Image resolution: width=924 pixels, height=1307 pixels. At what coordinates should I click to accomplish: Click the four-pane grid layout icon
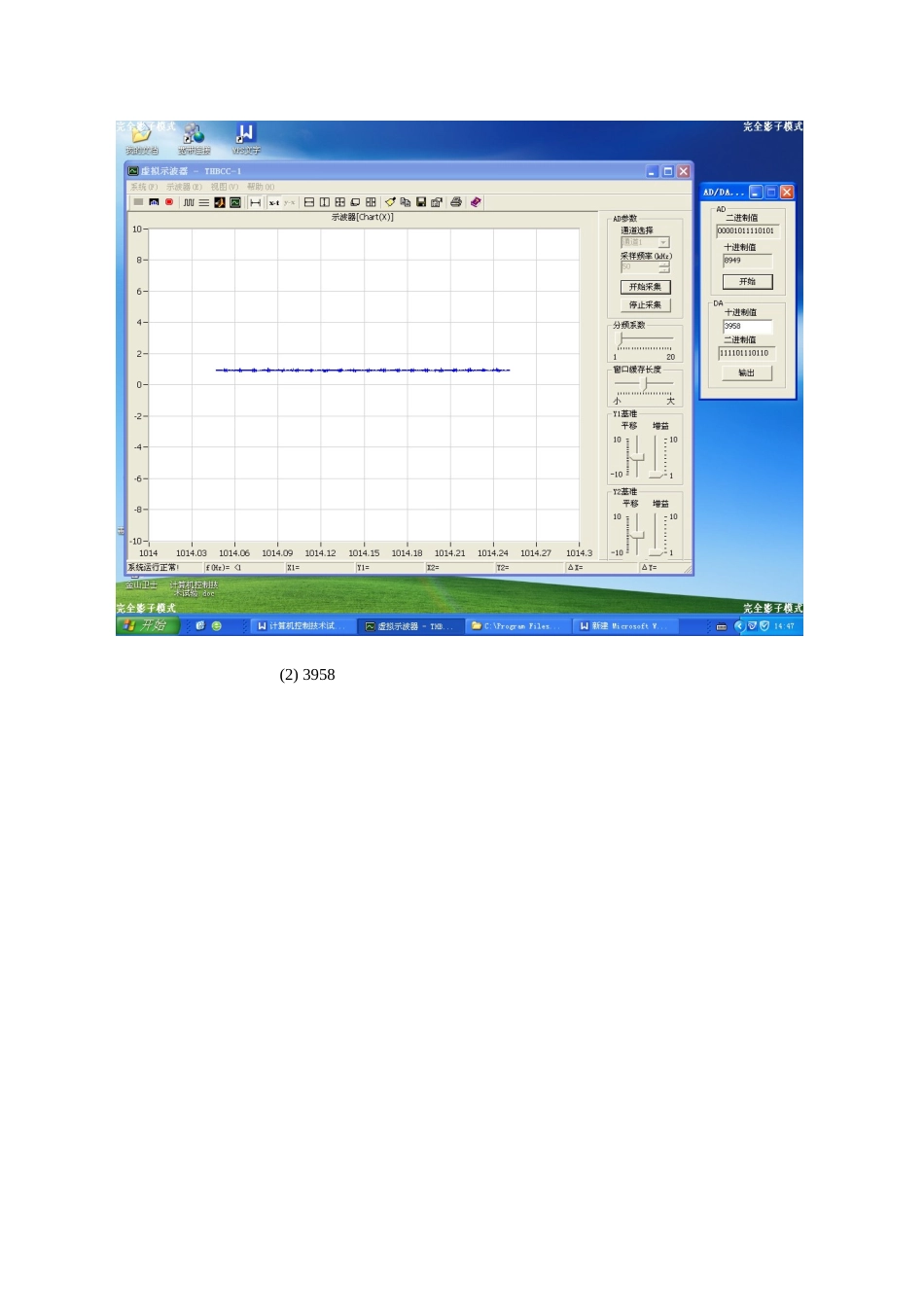point(339,202)
